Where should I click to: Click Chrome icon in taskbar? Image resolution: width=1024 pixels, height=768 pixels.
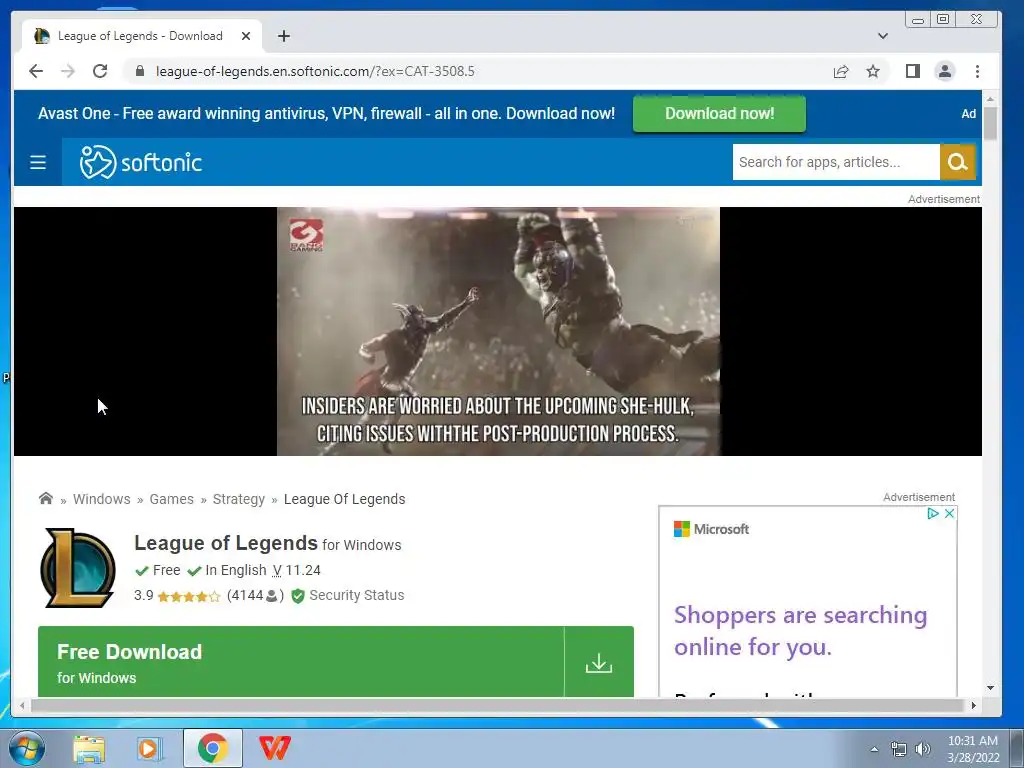[x=213, y=748]
